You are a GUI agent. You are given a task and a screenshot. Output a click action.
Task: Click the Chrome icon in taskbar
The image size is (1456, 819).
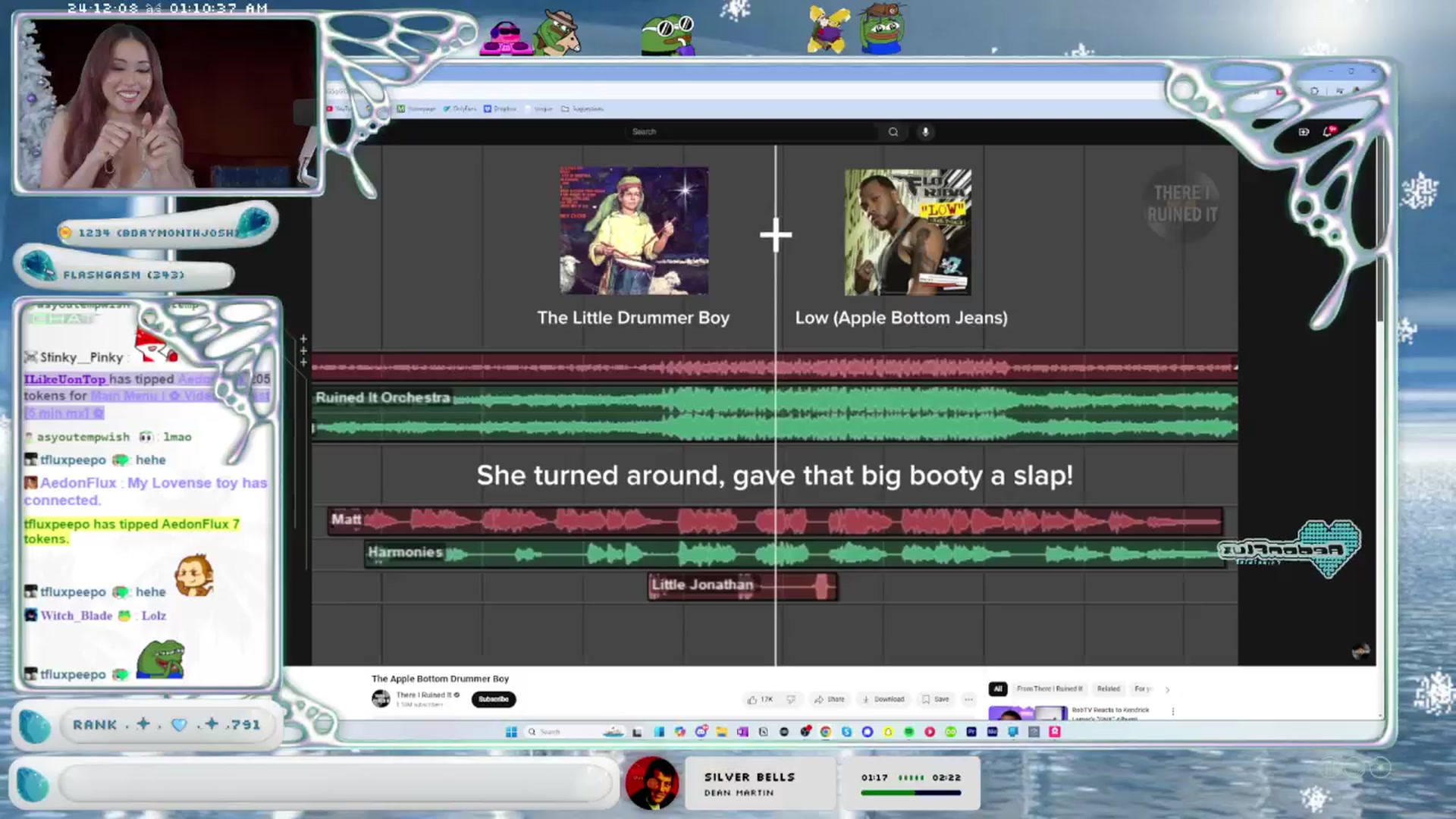point(826,732)
